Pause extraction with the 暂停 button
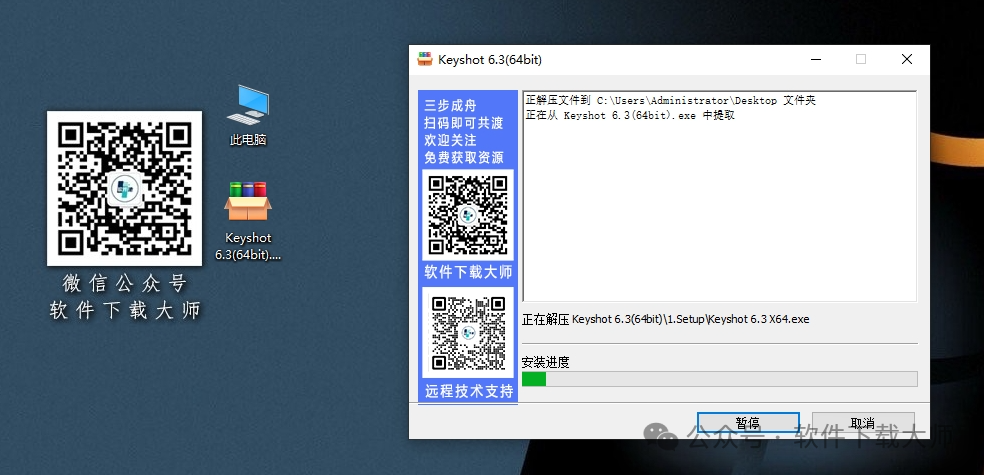Viewport: 984px width, 475px height. point(747,422)
